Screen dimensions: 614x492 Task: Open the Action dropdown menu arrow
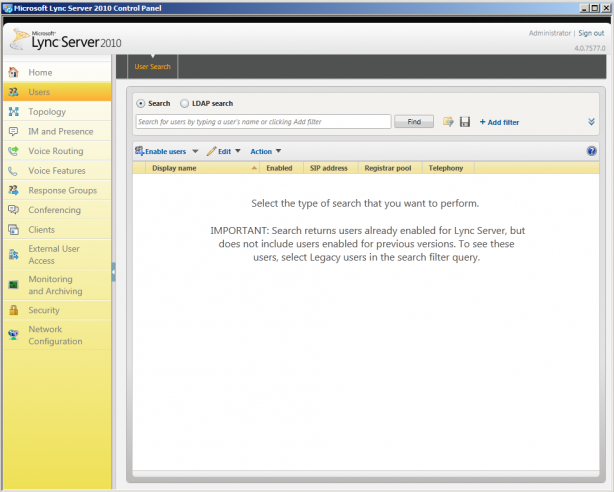[x=278, y=151]
